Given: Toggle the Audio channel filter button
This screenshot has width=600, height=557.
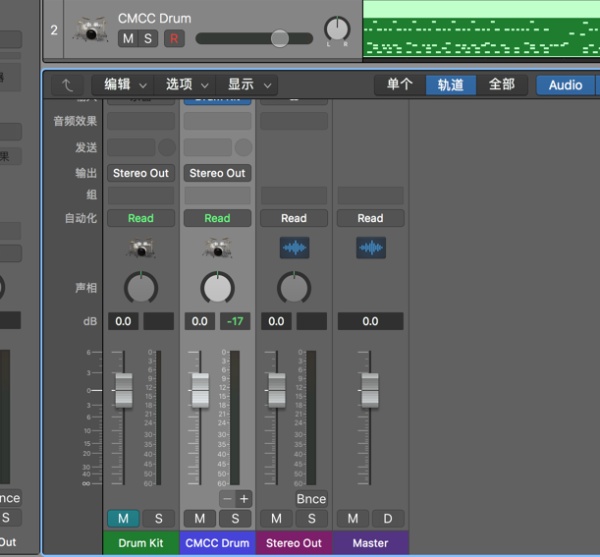Looking at the screenshot, I should pyautogui.click(x=566, y=85).
